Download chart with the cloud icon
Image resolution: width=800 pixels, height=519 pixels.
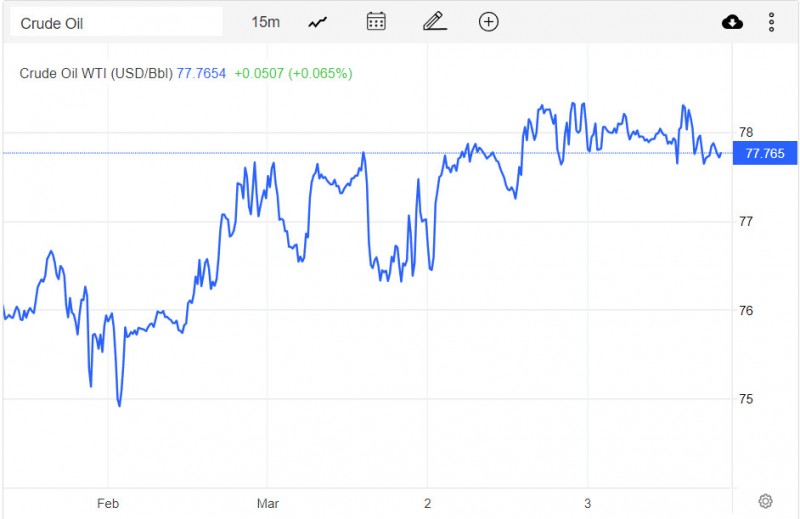coord(732,22)
